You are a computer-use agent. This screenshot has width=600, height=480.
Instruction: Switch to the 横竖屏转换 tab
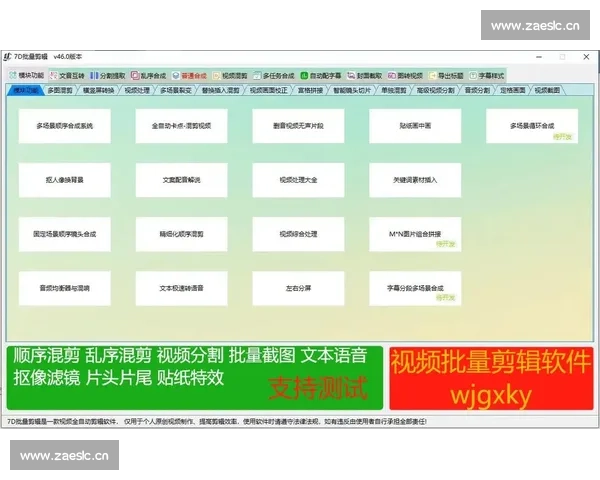click(x=99, y=90)
